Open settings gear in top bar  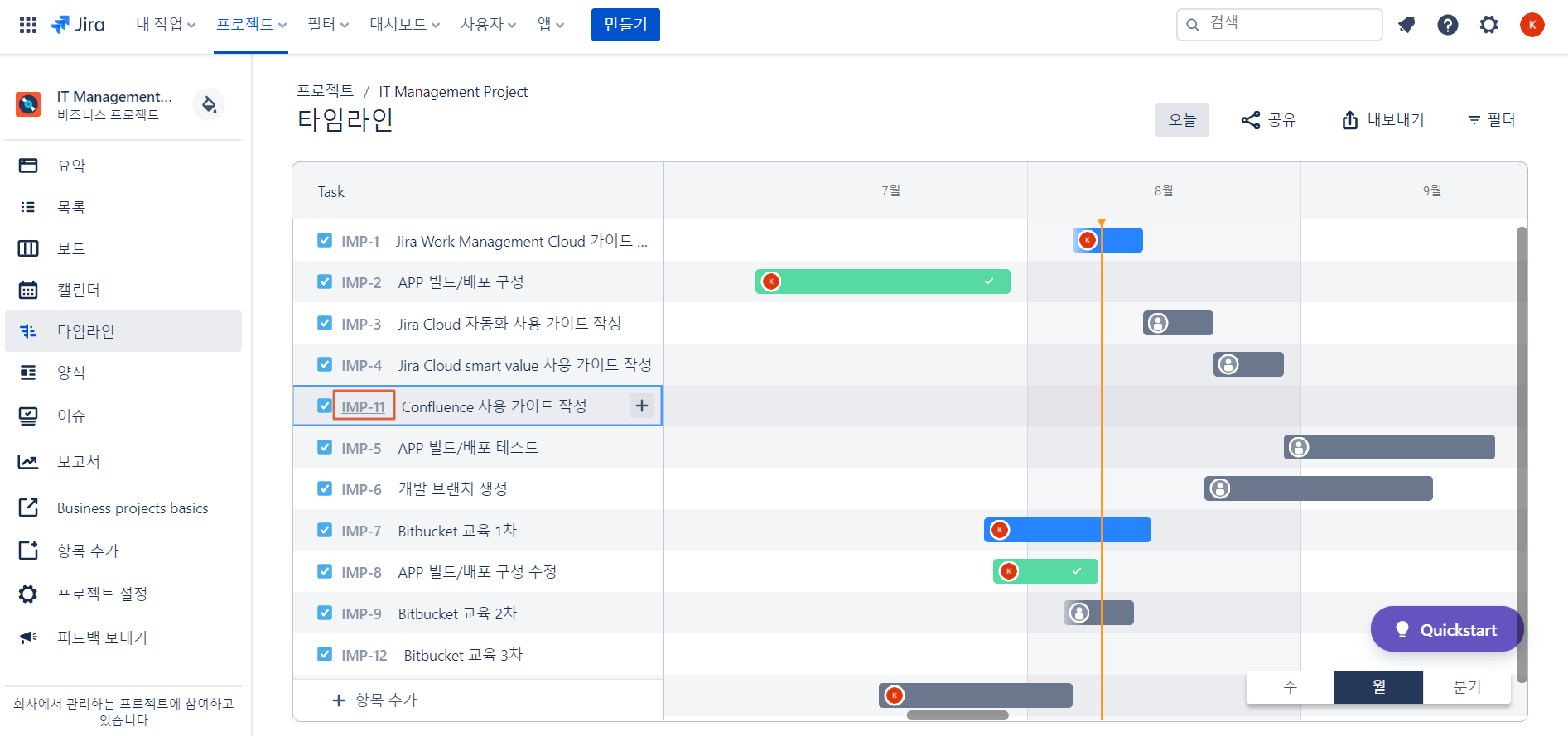tap(1489, 25)
